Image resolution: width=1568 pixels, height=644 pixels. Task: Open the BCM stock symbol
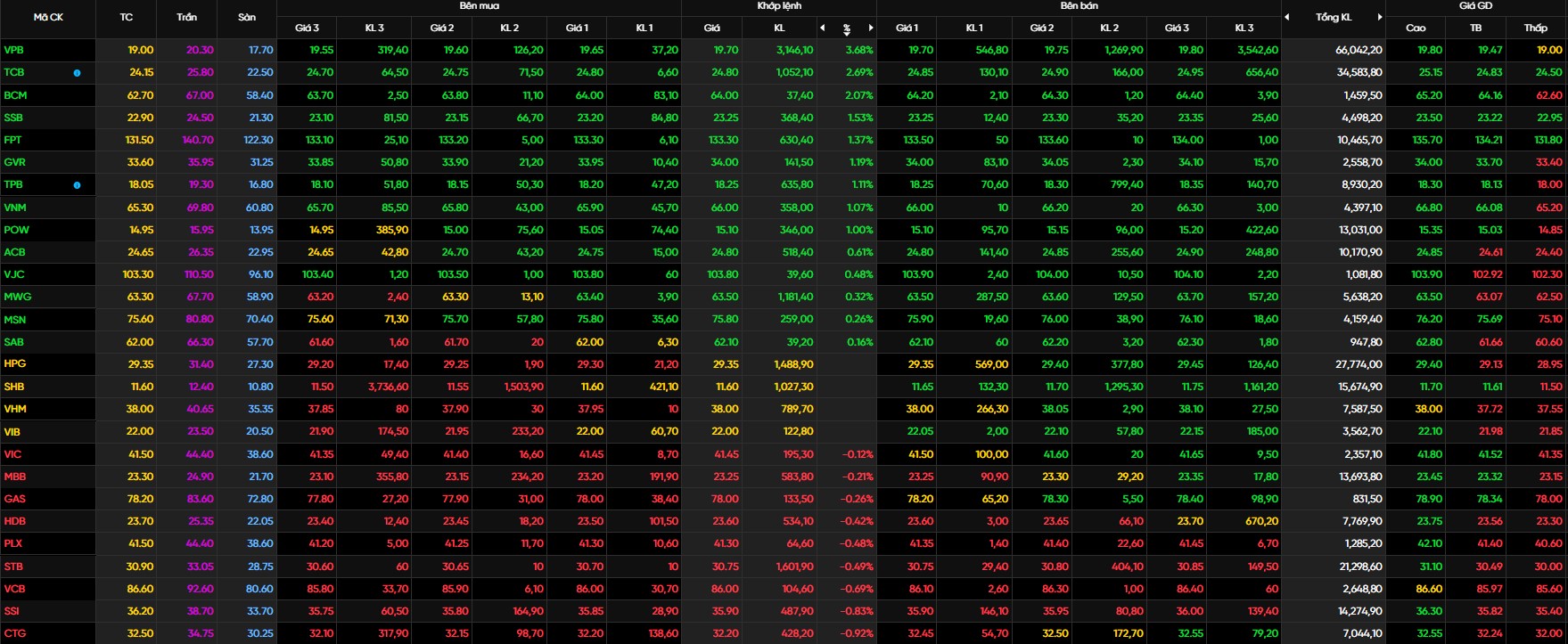tap(14, 95)
